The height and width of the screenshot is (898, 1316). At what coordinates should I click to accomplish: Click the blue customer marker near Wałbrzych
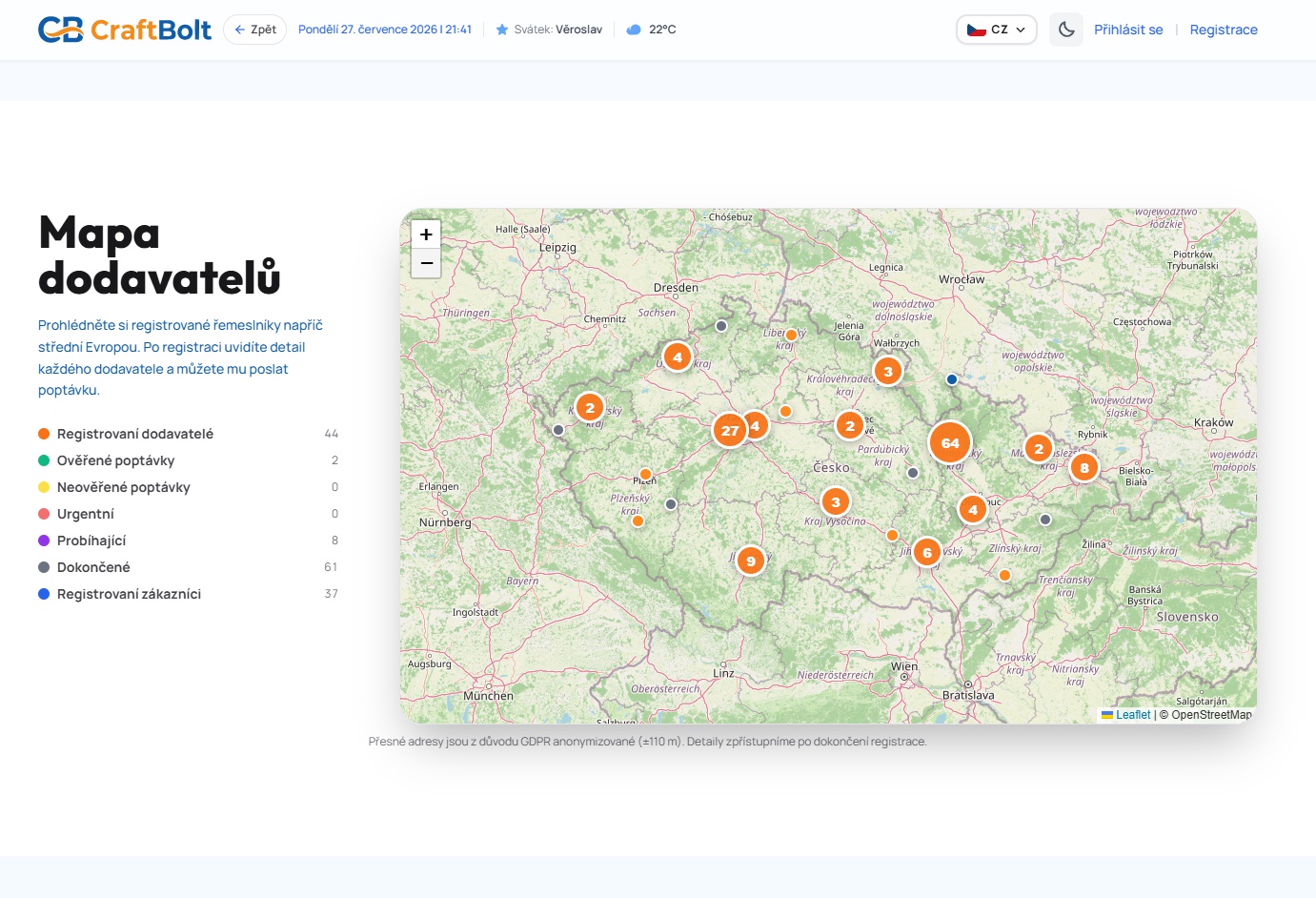coord(951,379)
